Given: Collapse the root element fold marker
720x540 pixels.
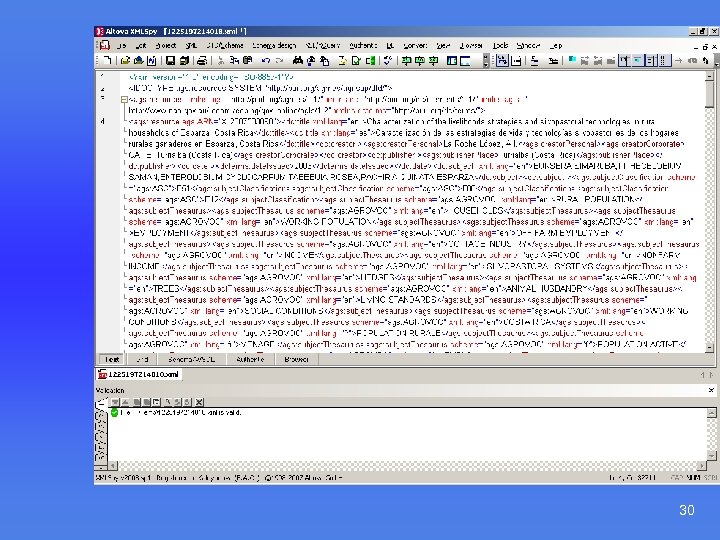Looking at the screenshot, I should (x=124, y=99).
